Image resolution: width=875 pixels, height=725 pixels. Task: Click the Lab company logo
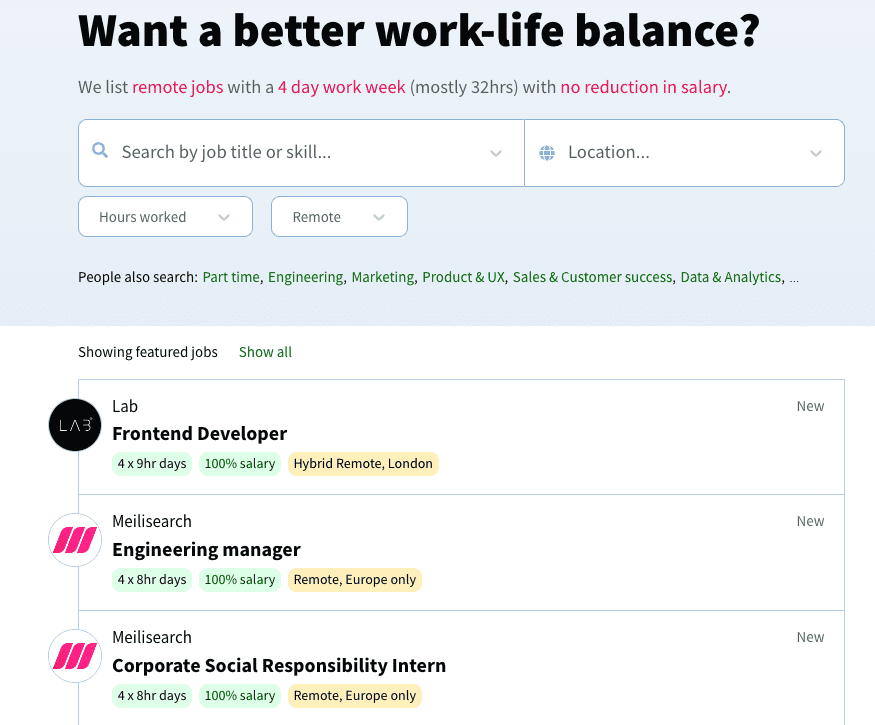[75, 425]
